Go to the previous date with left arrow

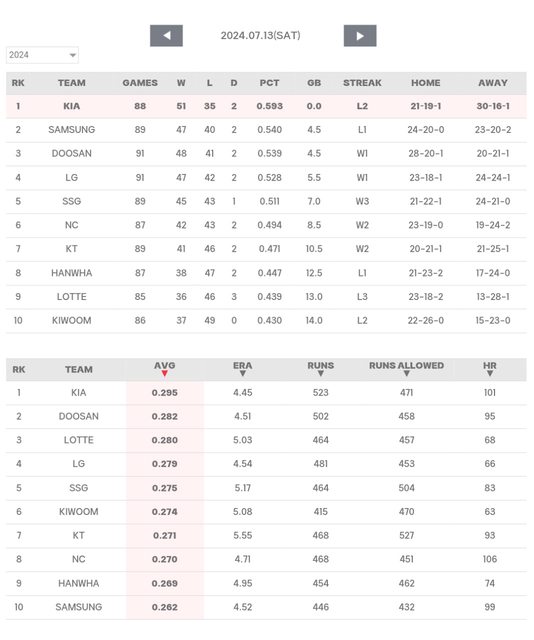166,36
